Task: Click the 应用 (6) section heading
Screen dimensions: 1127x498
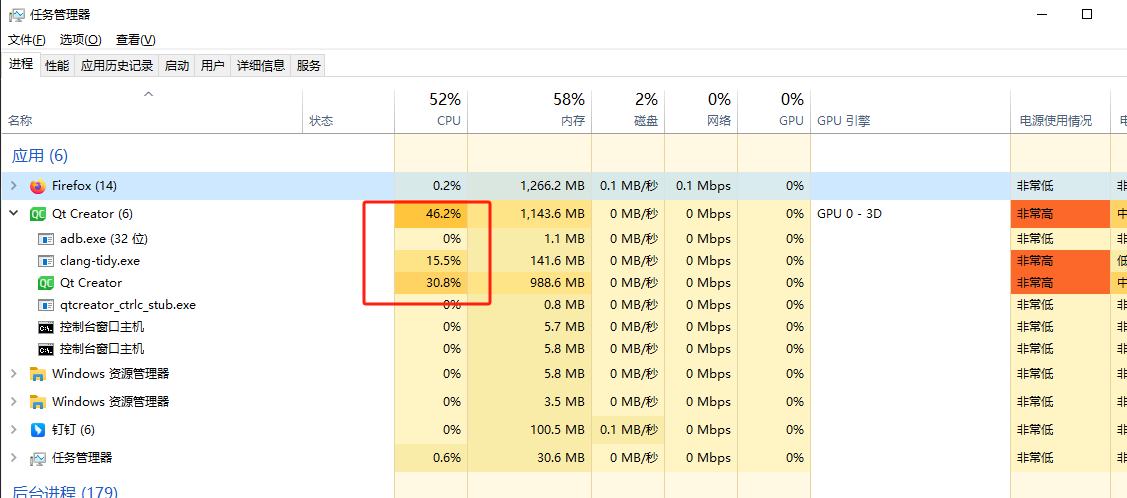Action: (40, 155)
